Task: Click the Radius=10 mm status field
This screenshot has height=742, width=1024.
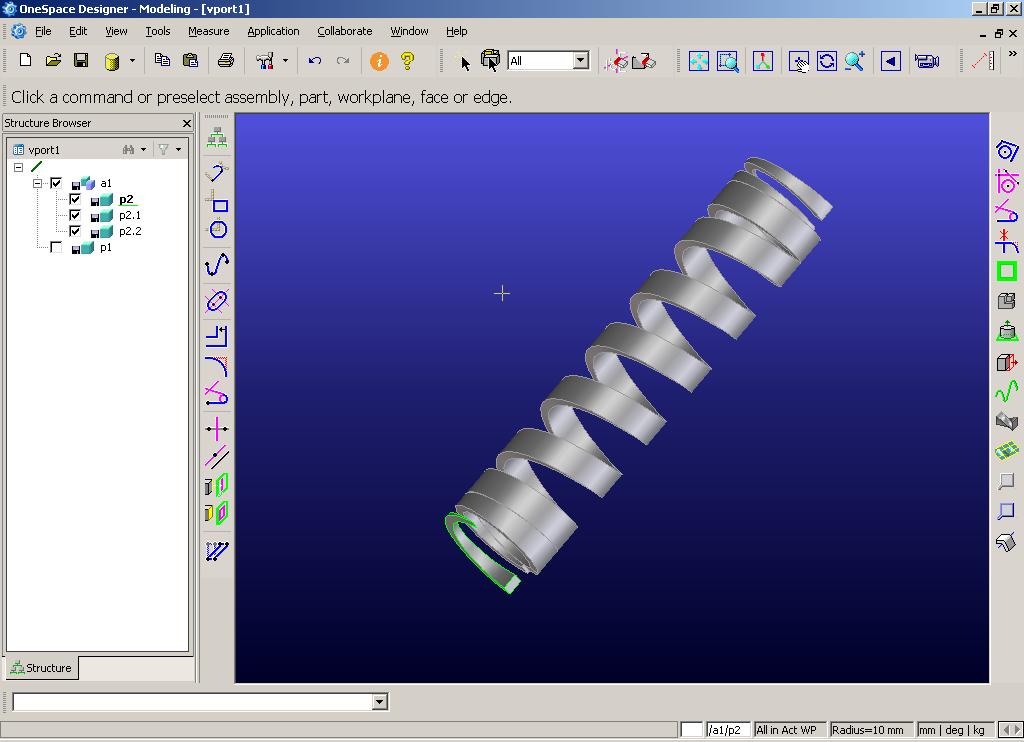Action: point(871,730)
